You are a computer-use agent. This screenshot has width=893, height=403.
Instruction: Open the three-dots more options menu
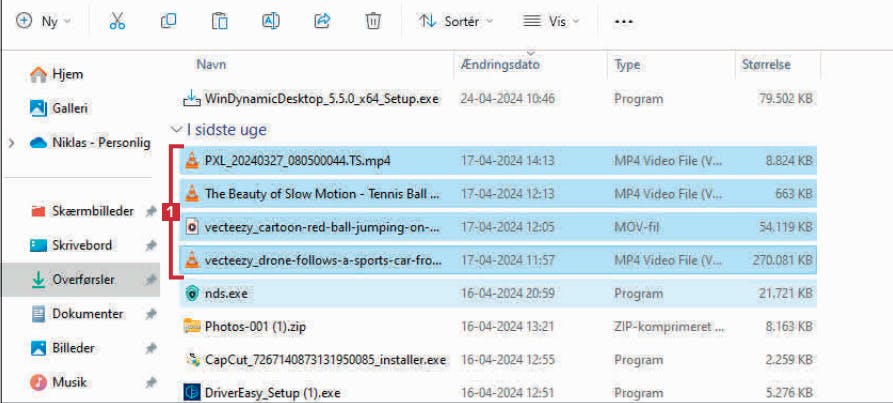tap(624, 22)
